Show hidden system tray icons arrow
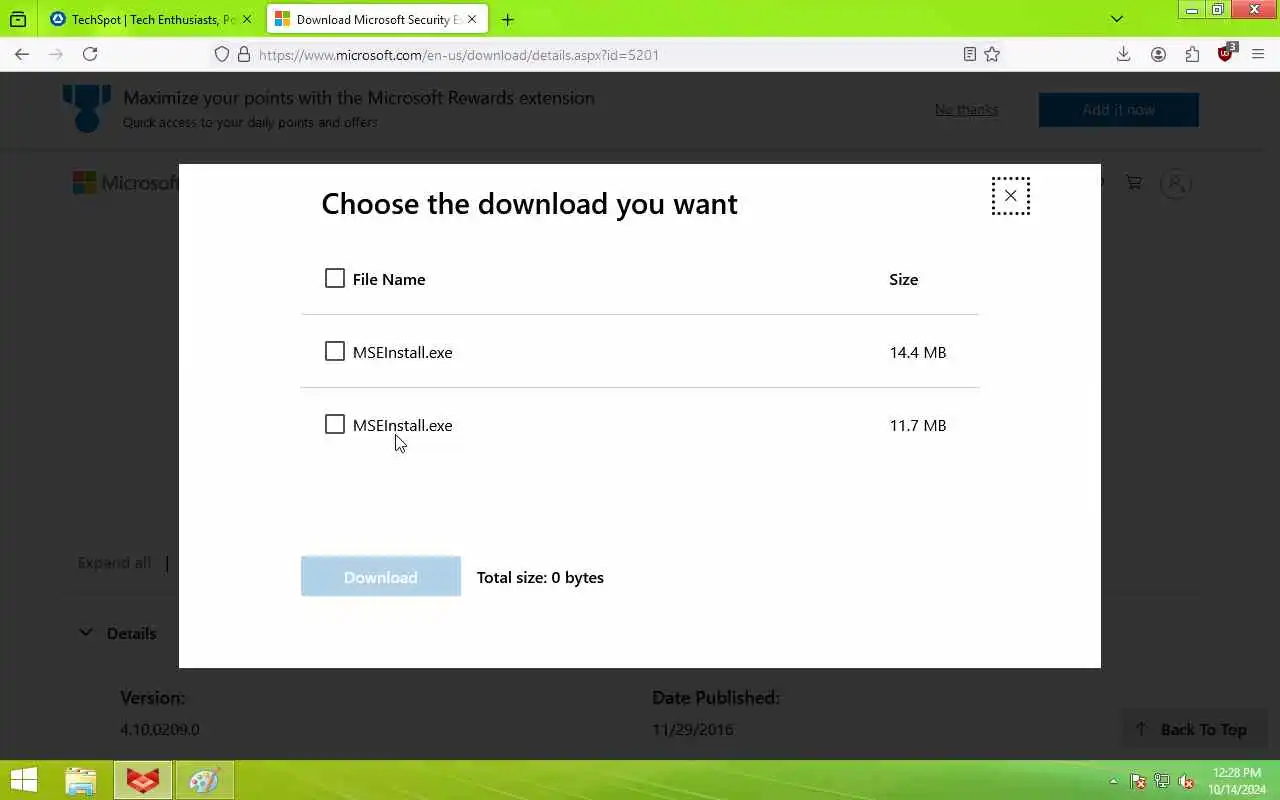Viewport: 1280px width, 800px height. point(1113,781)
